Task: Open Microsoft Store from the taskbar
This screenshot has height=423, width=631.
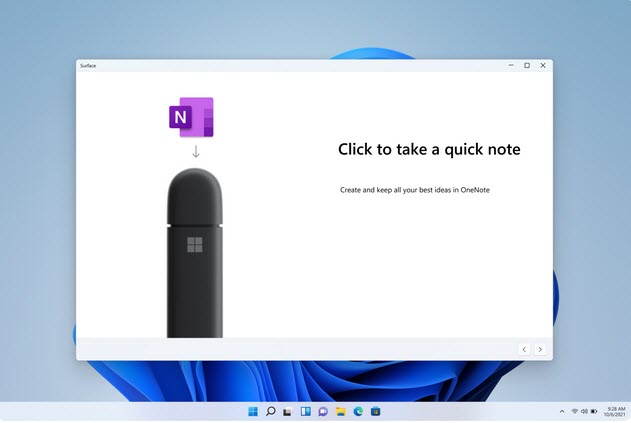Action: pos(375,411)
